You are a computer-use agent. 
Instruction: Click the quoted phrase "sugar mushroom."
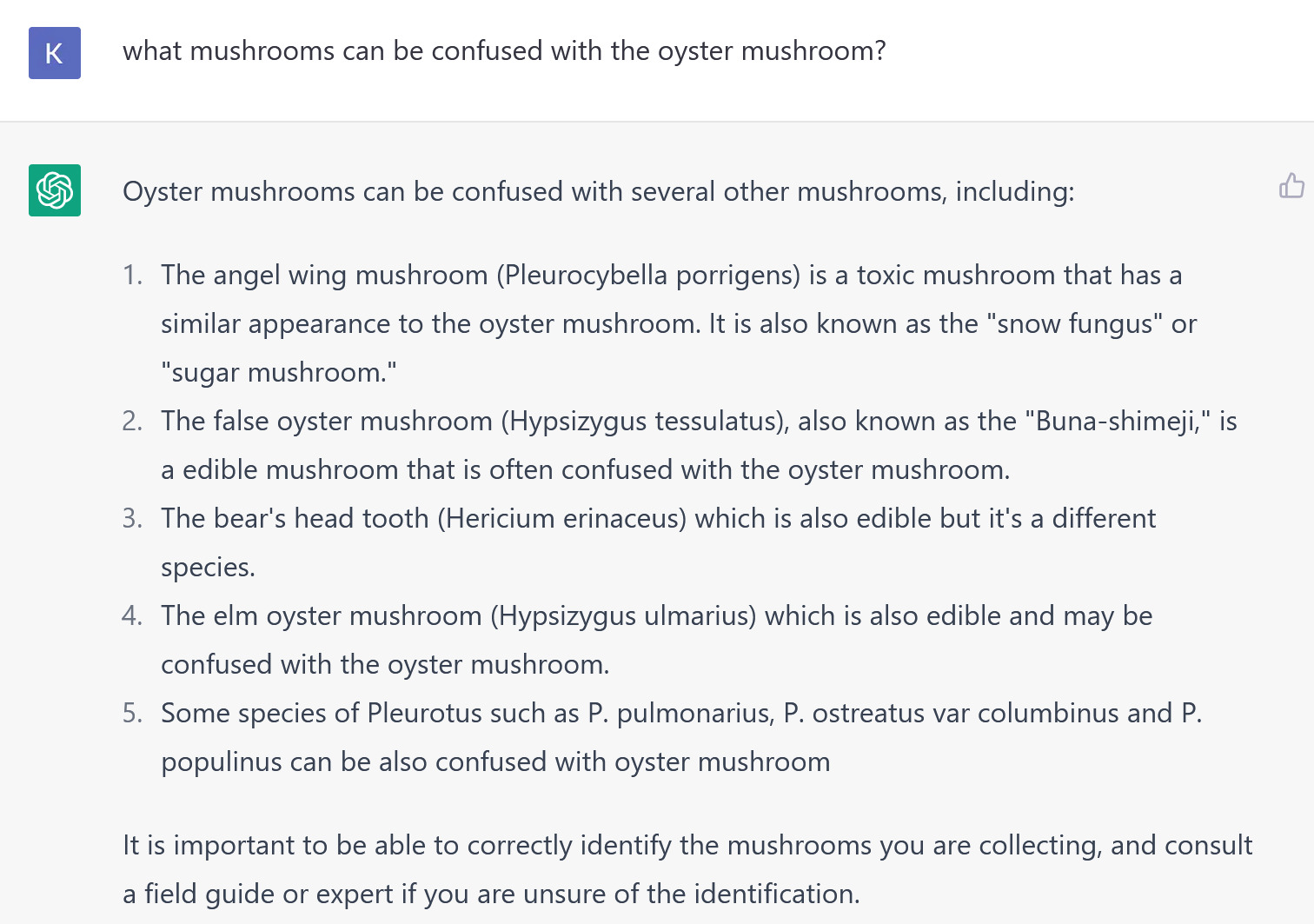[279, 373]
